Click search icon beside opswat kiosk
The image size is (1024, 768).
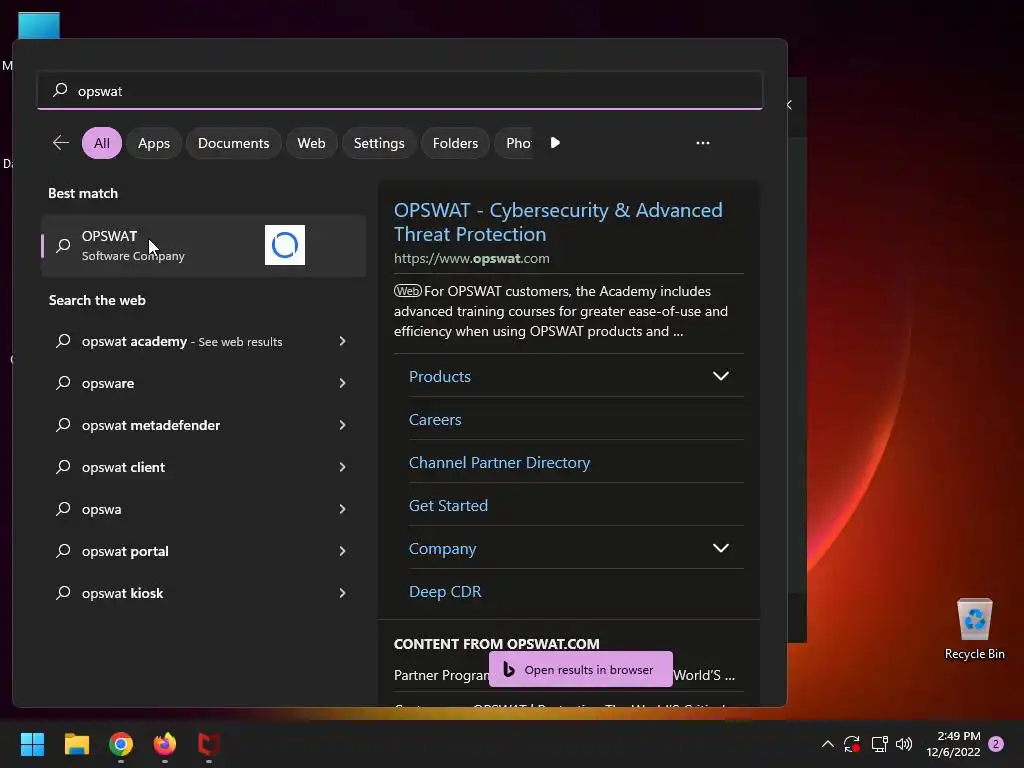[x=63, y=592]
